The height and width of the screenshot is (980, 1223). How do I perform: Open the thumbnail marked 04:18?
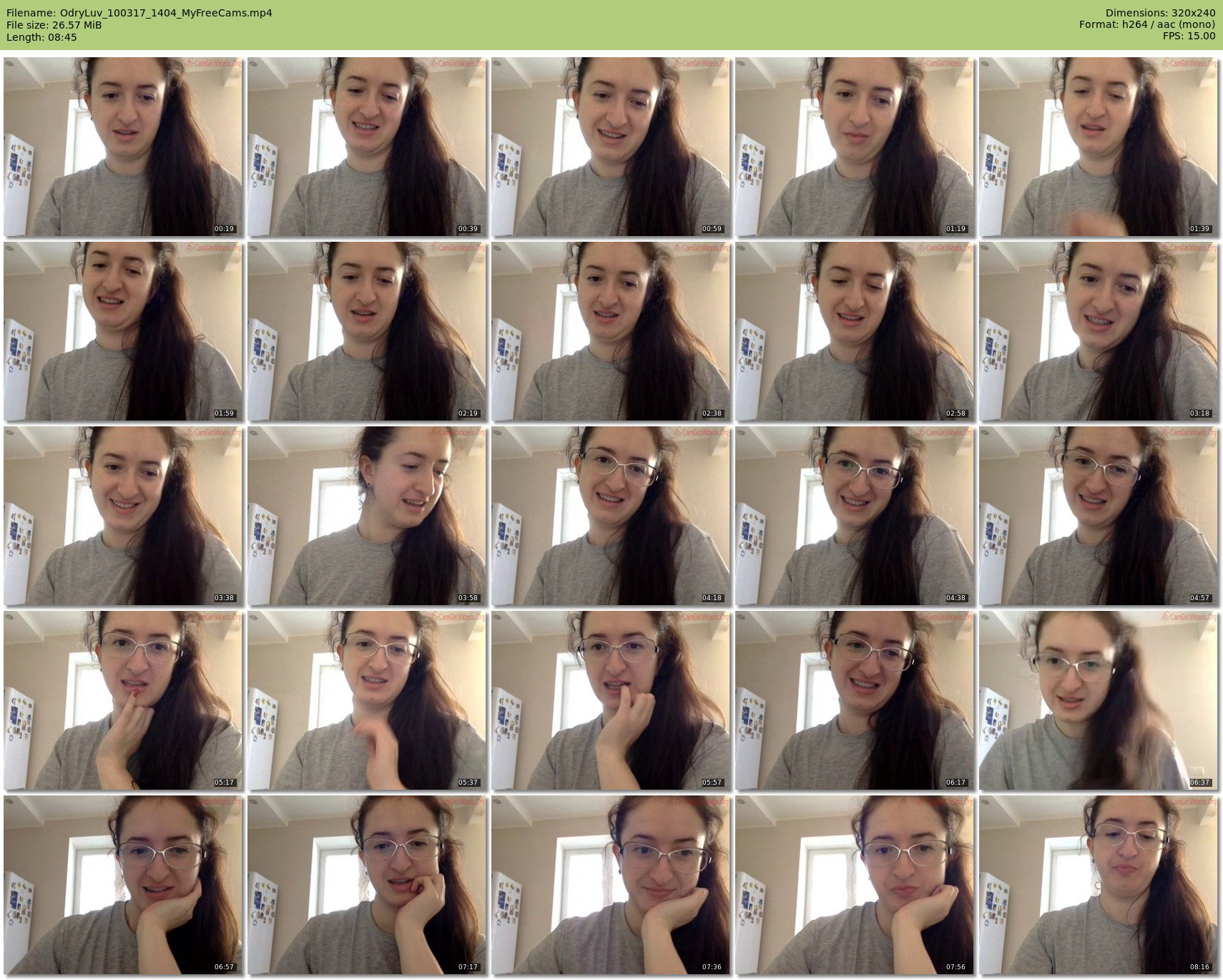pyautogui.click(x=611, y=516)
